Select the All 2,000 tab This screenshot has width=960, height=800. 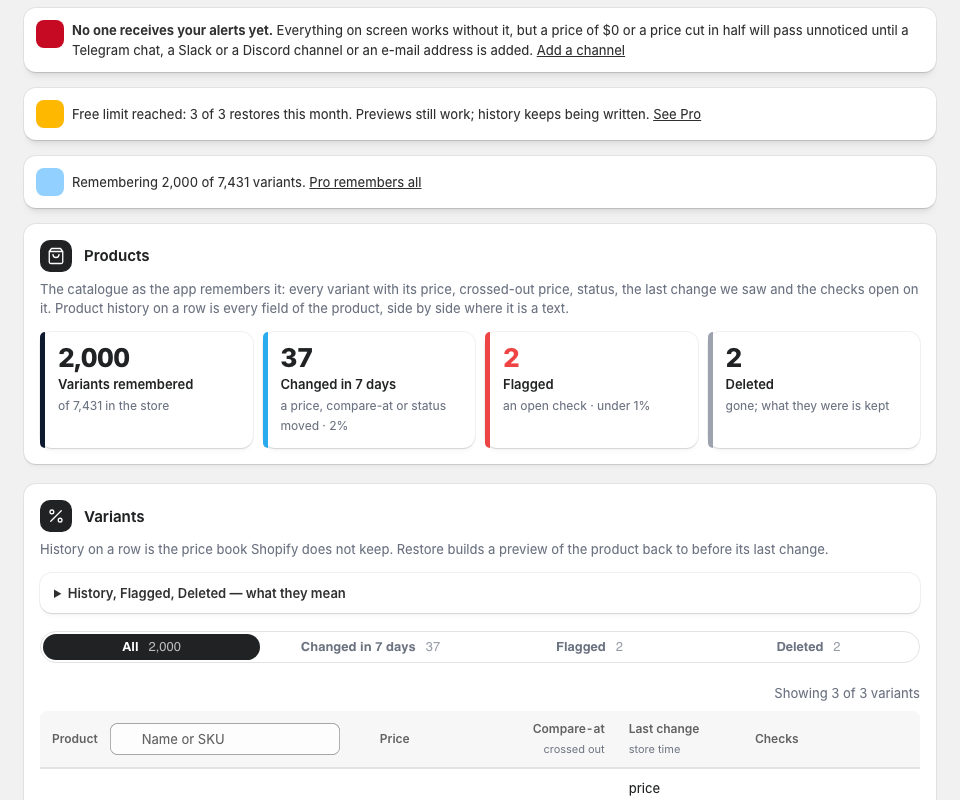coord(151,647)
